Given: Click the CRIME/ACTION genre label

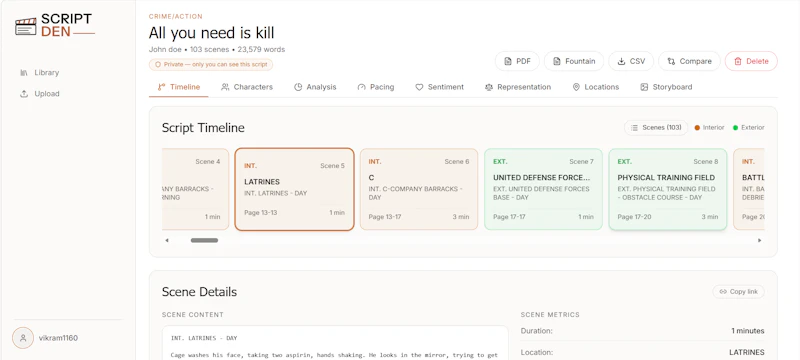Looking at the screenshot, I should pyautogui.click(x=176, y=17).
